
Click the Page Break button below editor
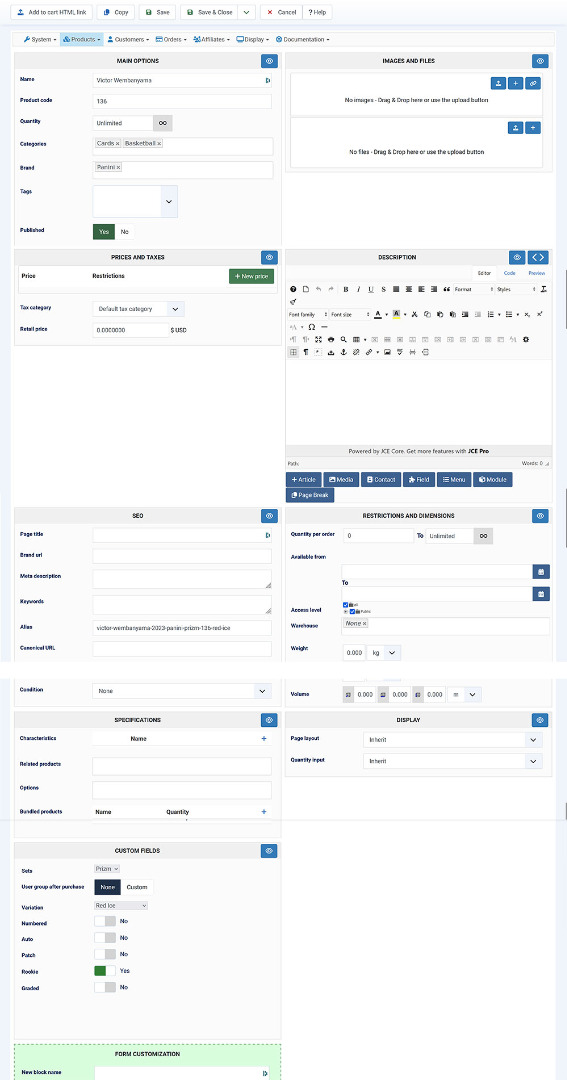310,495
